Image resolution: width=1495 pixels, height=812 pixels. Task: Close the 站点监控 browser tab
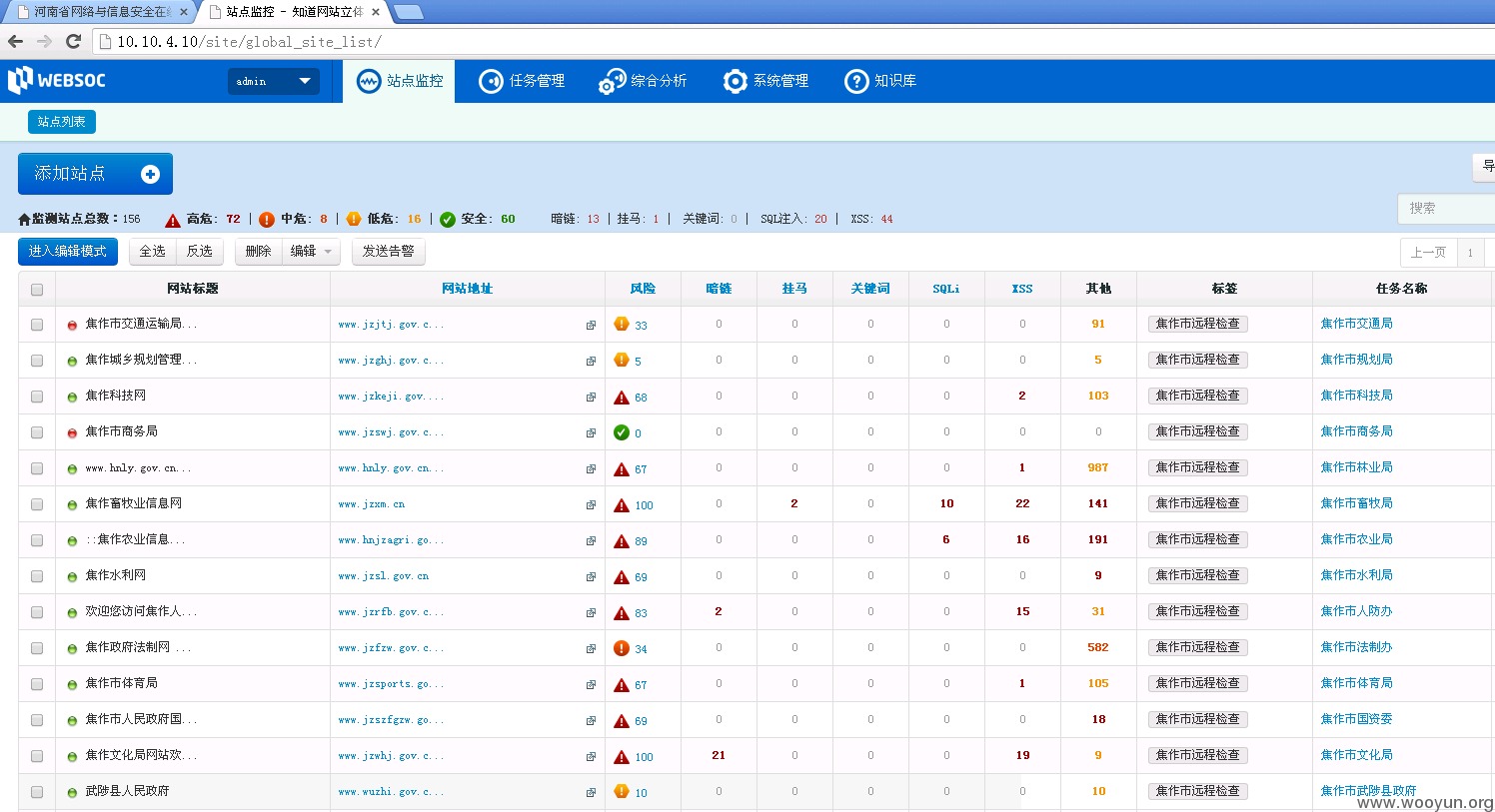pyautogui.click(x=376, y=12)
